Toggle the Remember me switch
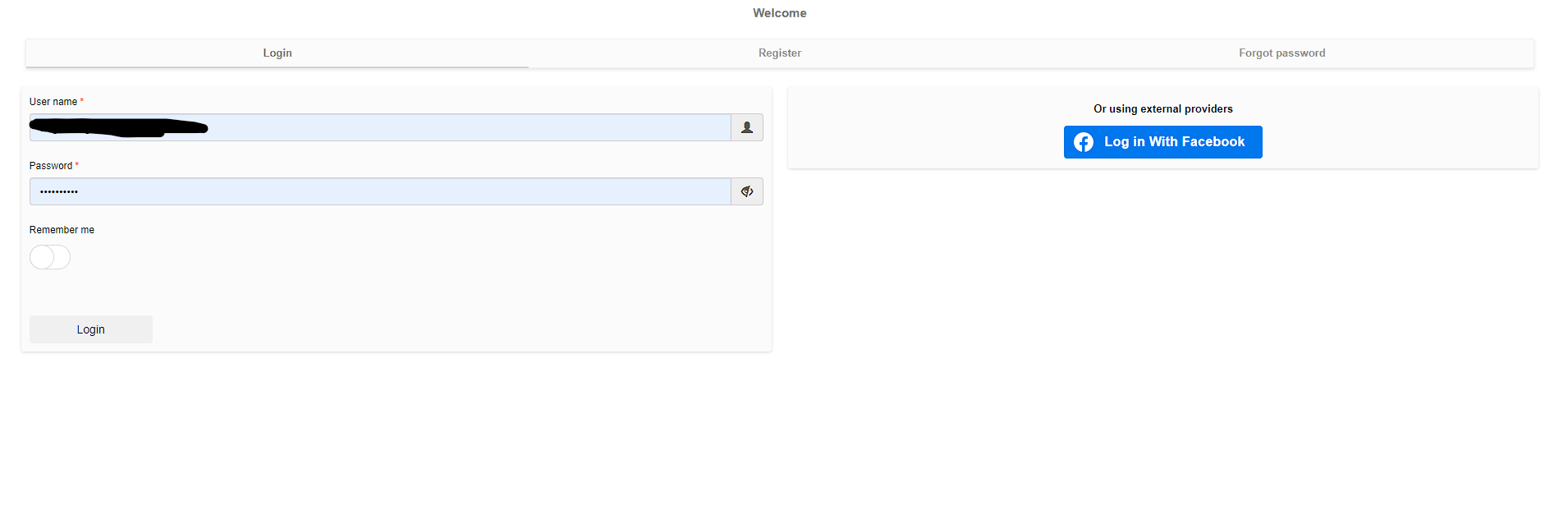The width and height of the screenshot is (1568, 506). pos(50,257)
